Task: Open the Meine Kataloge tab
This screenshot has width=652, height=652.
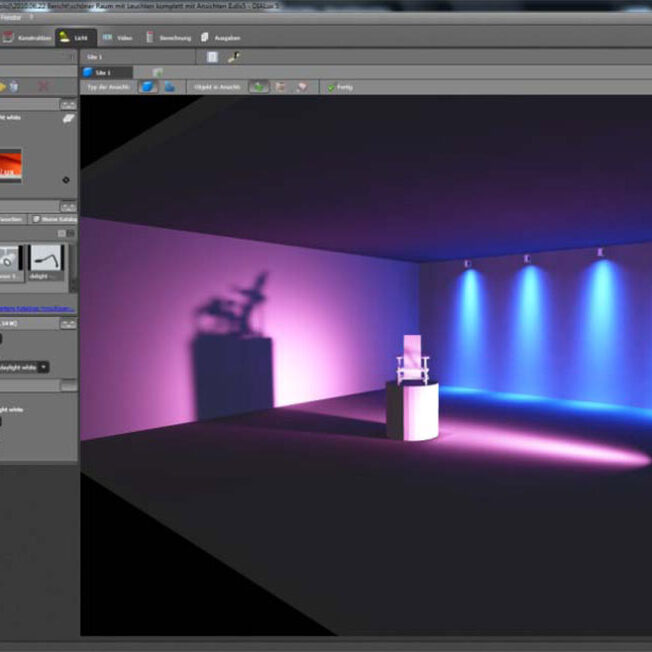Action: coord(54,219)
